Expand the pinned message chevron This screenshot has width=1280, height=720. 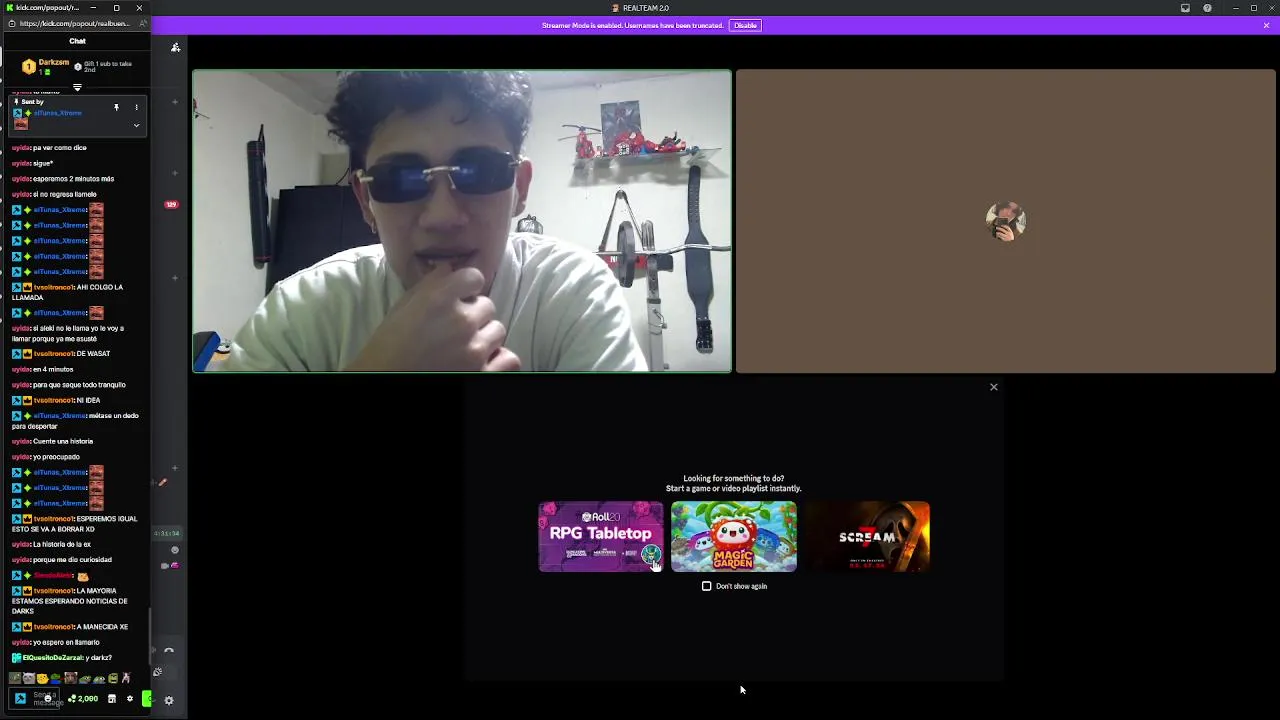pos(136,125)
